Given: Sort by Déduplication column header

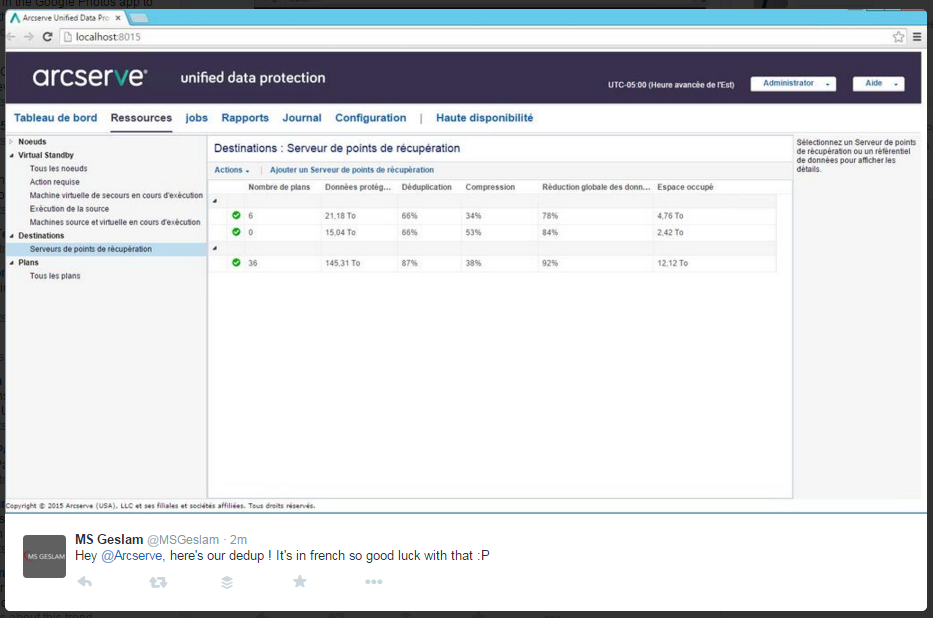Looking at the screenshot, I should (x=427, y=187).
